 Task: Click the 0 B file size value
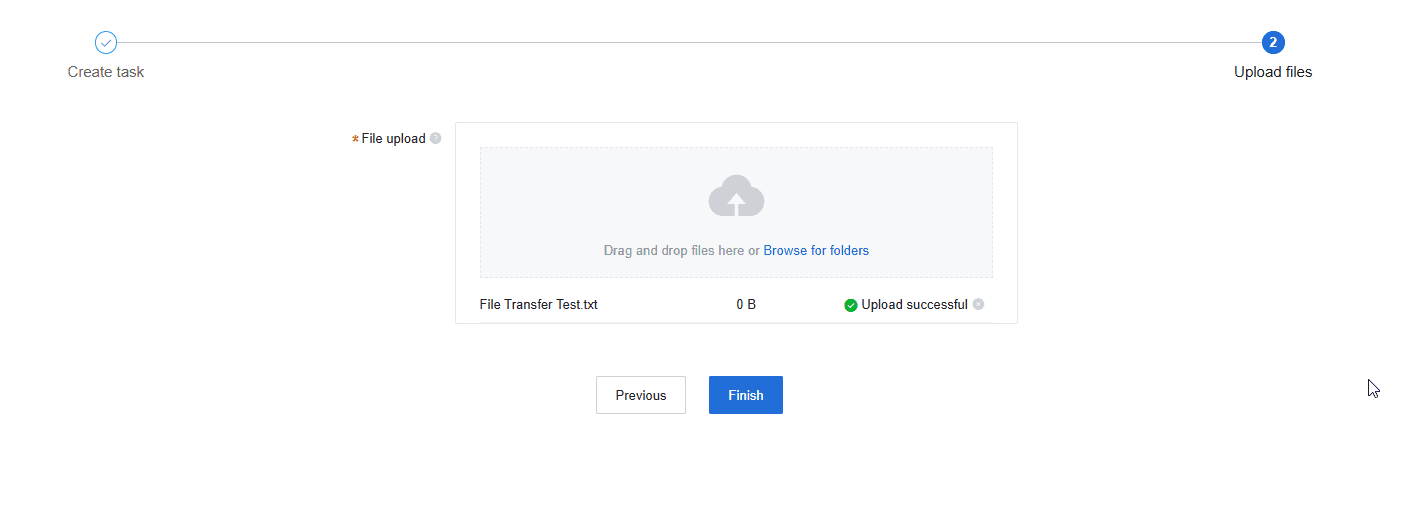tap(746, 305)
